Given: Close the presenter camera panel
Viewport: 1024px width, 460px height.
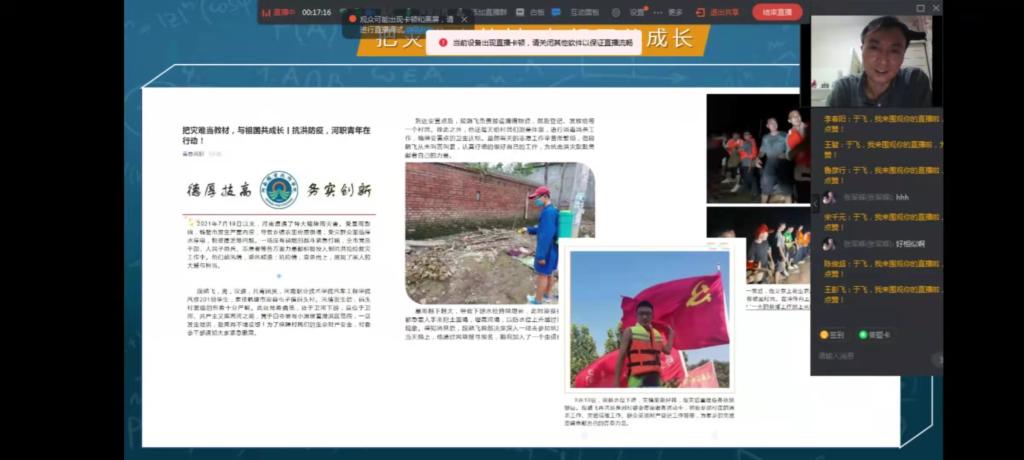Looking at the screenshot, I should [x=935, y=8].
